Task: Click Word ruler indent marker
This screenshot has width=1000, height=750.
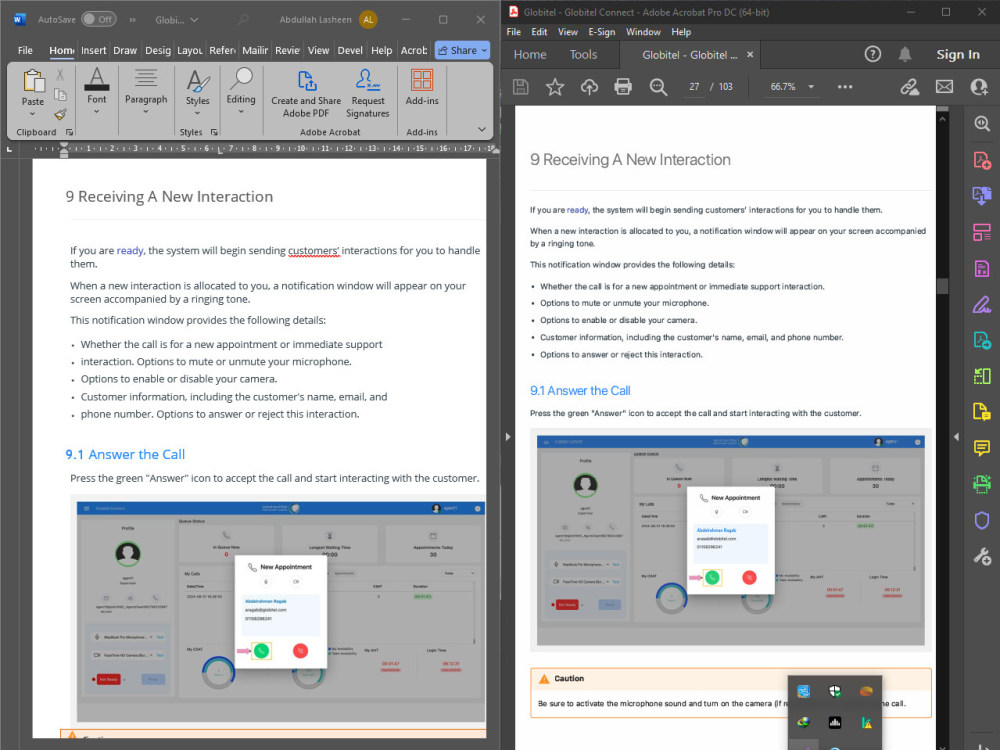Action: point(63,150)
